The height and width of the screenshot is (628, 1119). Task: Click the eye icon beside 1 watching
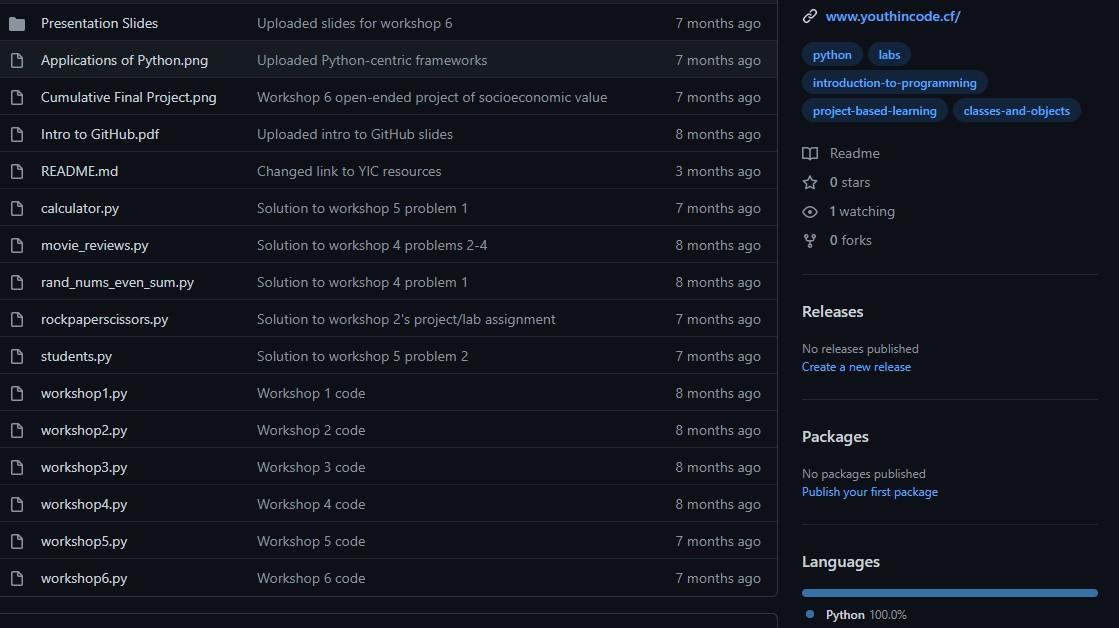coord(810,211)
